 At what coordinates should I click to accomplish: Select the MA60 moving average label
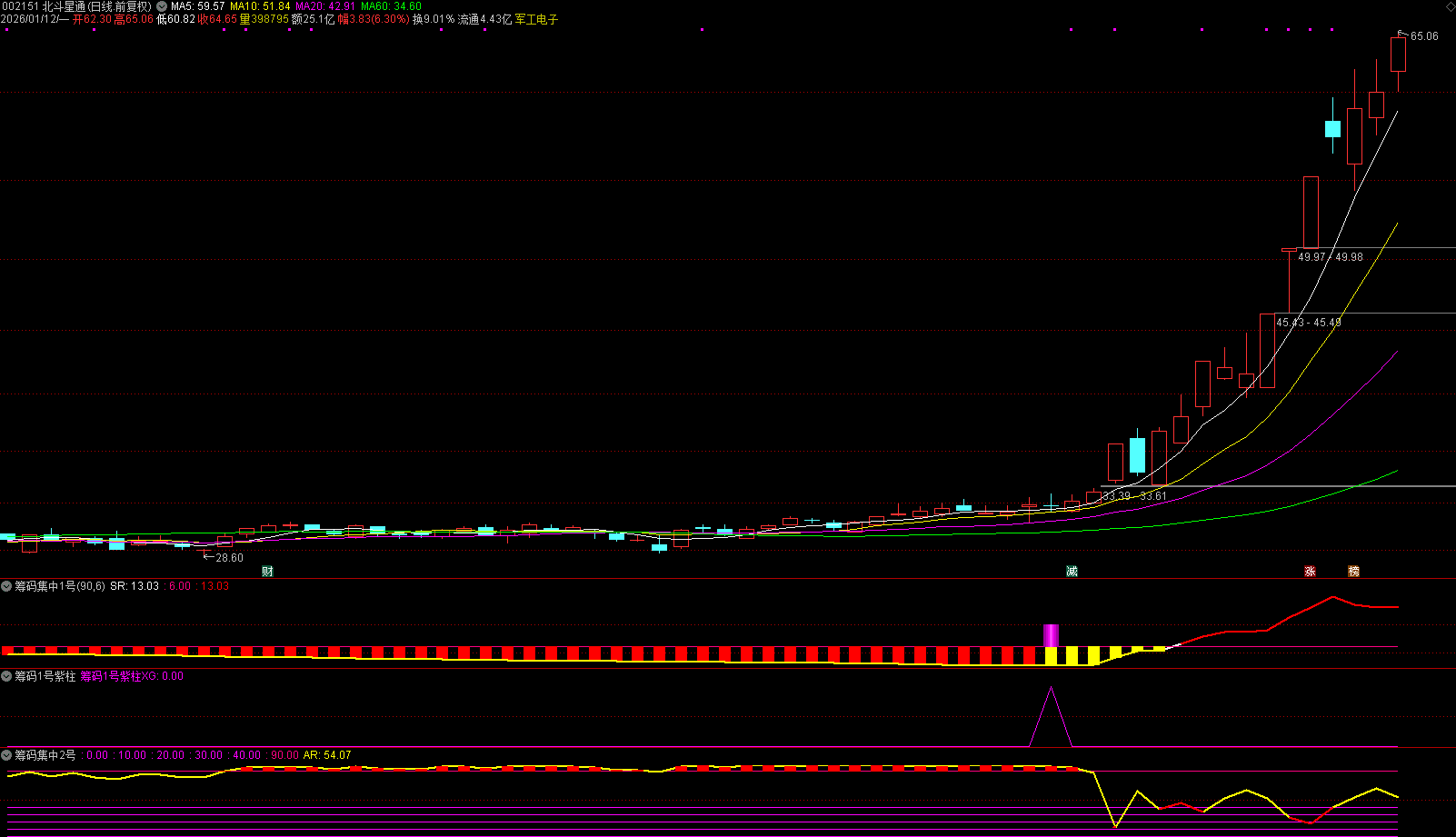coord(391,6)
